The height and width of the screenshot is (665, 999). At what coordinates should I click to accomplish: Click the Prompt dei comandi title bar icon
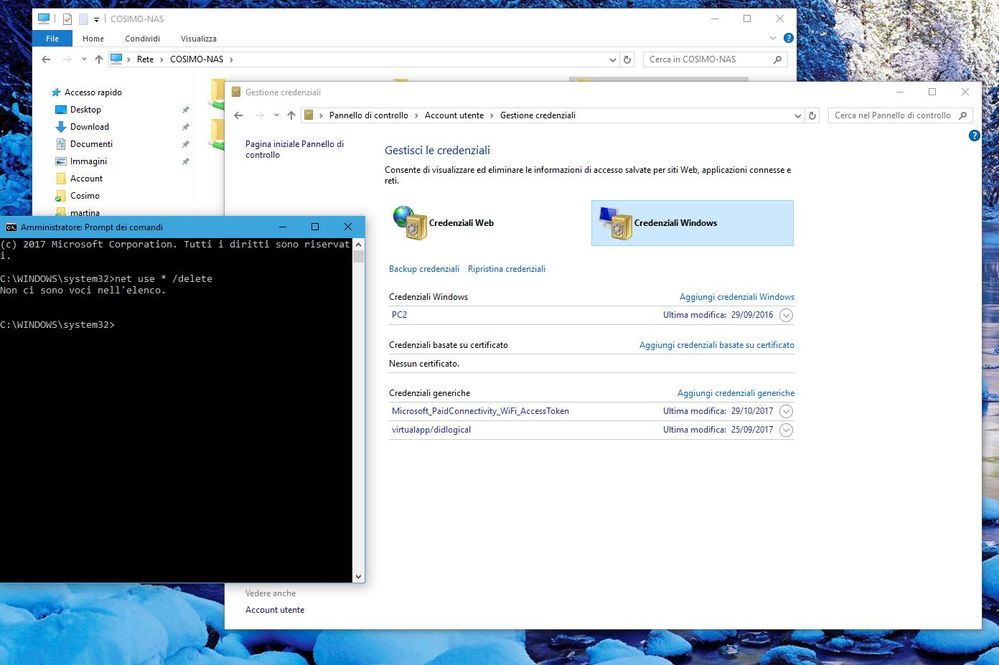11,227
